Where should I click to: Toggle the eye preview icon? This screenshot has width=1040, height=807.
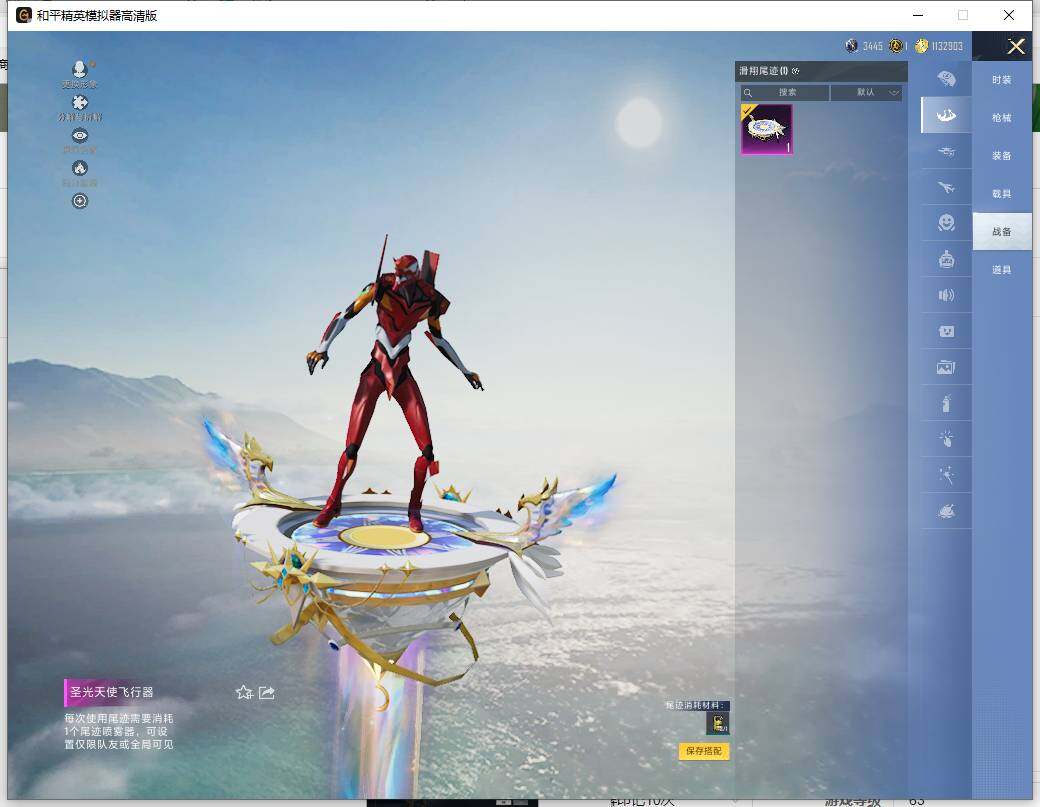coord(80,136)
